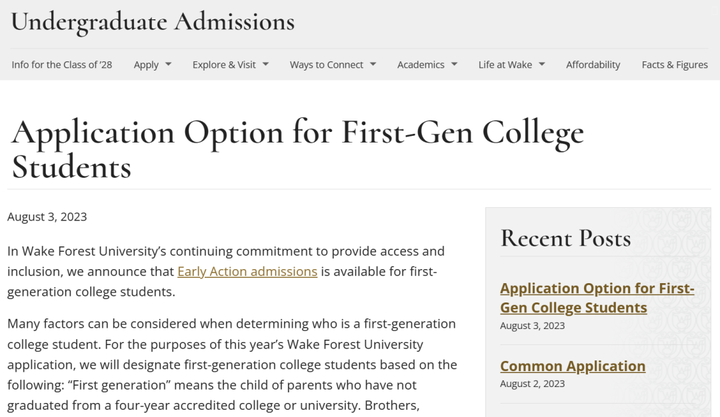The image size is (720, 417).
Task: Click the Academics menu label
Action: (x=420, y=65)
